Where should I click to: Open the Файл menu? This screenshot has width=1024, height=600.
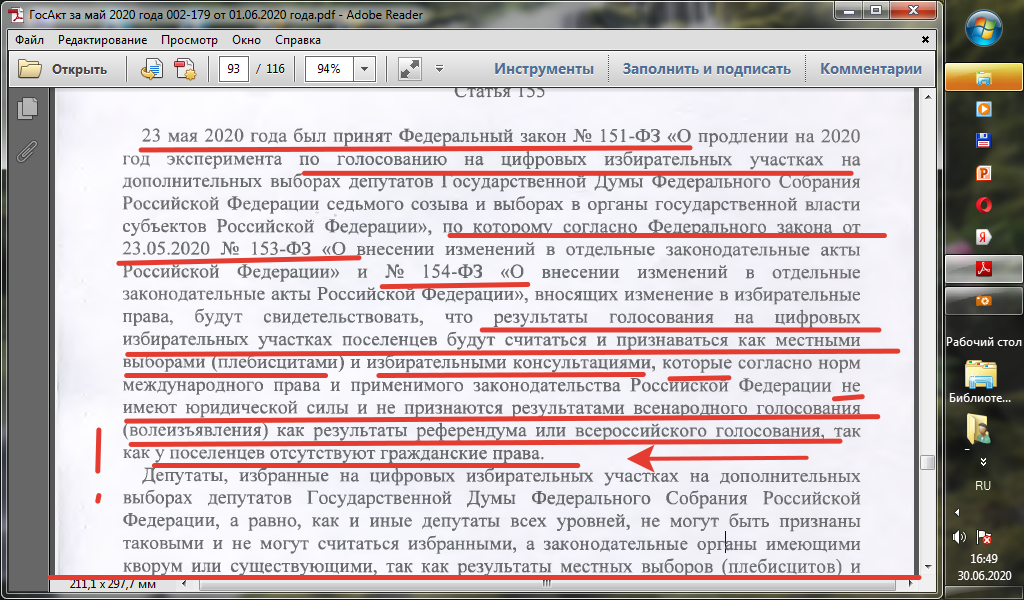point(29,40)
